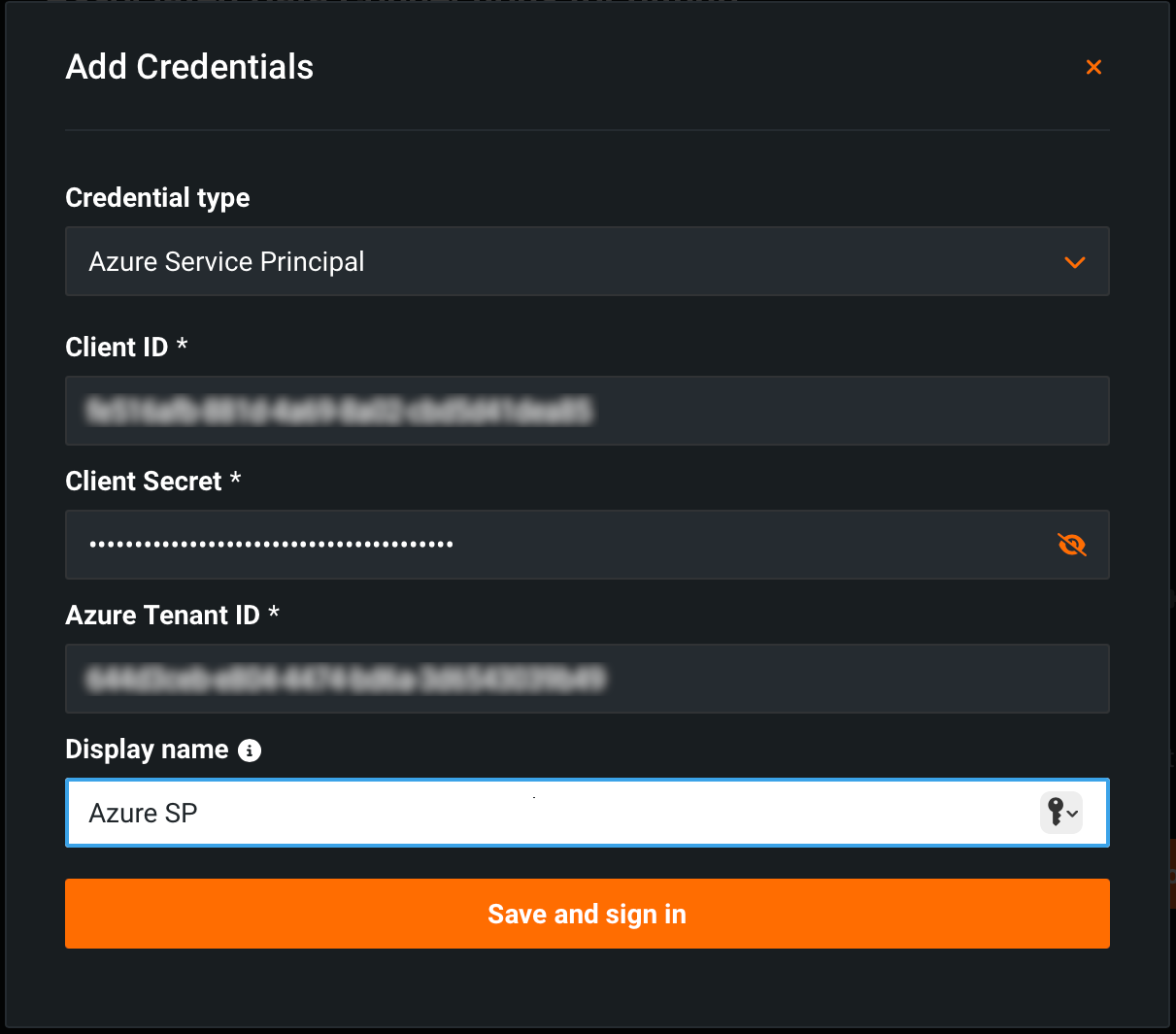Screen dimensions: 1176x1034
Task: Click the Azure Tenant ID label
Action: pyautogui.click(x=162, y=616)
